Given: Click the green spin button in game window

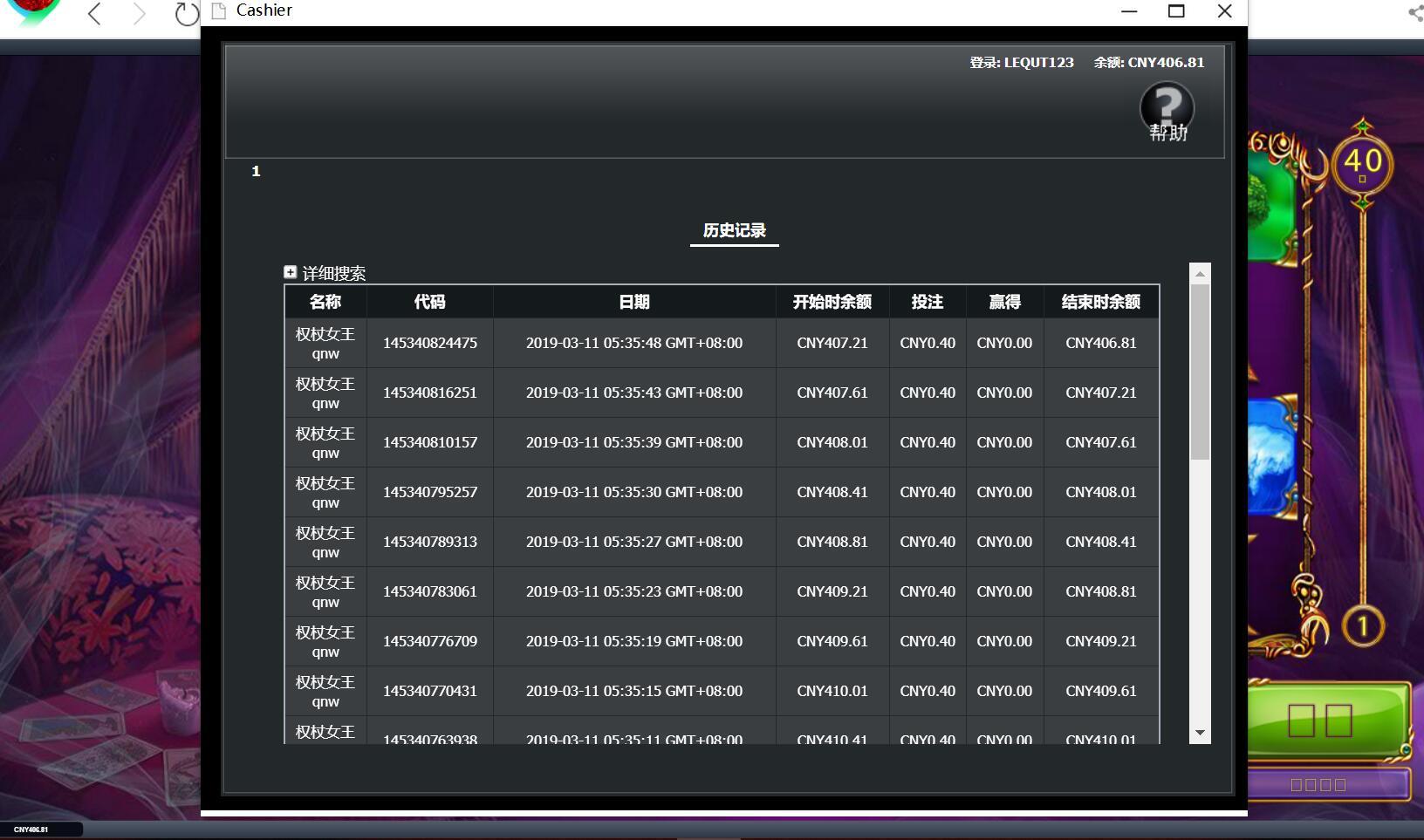Looking at the screenshot, I should click(1328, 720).
